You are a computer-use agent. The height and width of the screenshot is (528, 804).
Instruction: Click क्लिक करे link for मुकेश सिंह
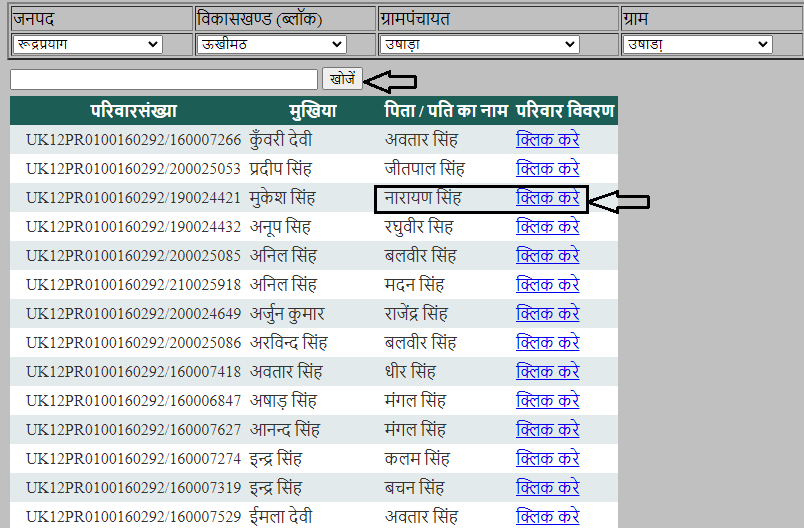pos(547,198)
